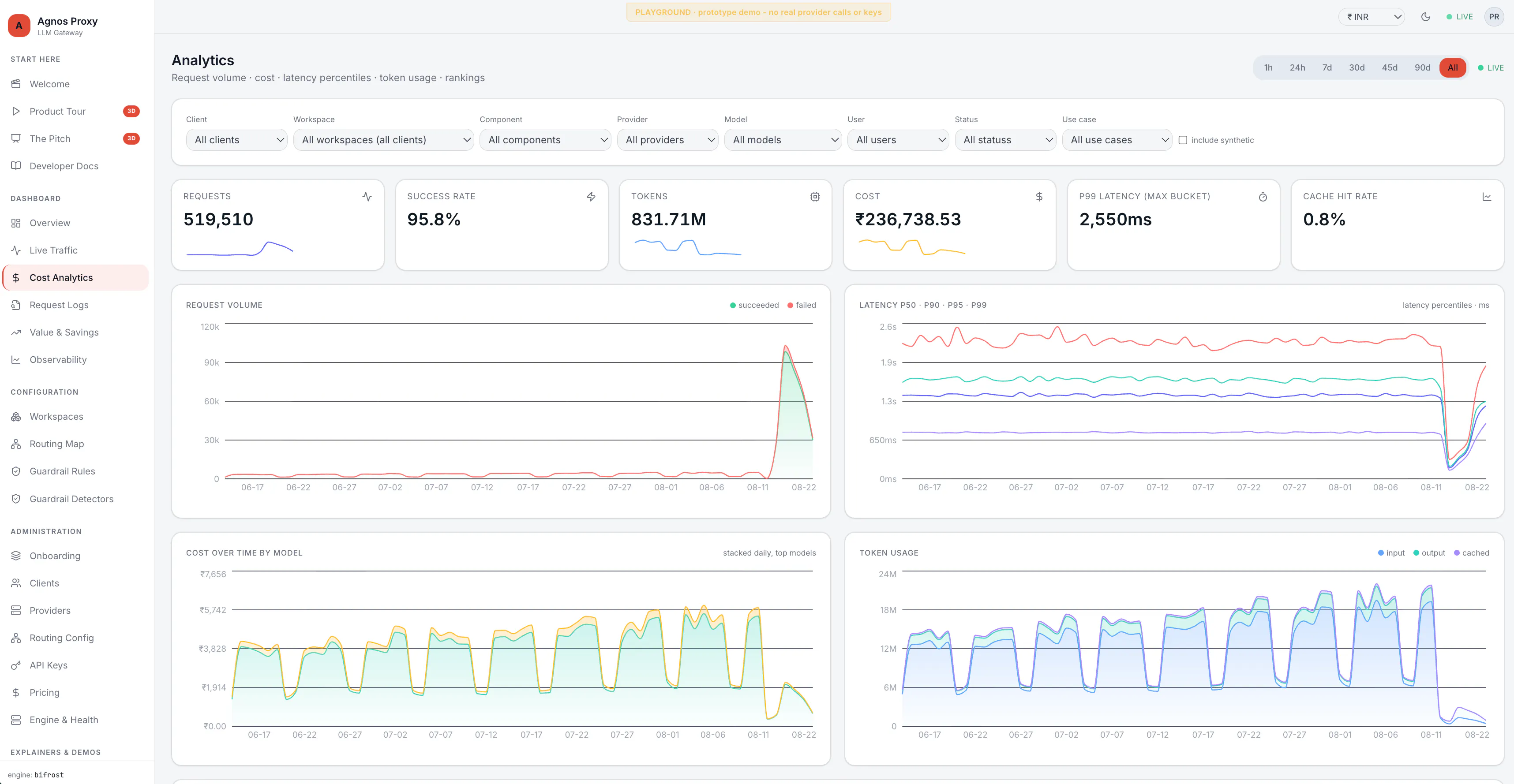1514x784 pixels.
Task: Click the Clients people icon
Action: (16, 583)
